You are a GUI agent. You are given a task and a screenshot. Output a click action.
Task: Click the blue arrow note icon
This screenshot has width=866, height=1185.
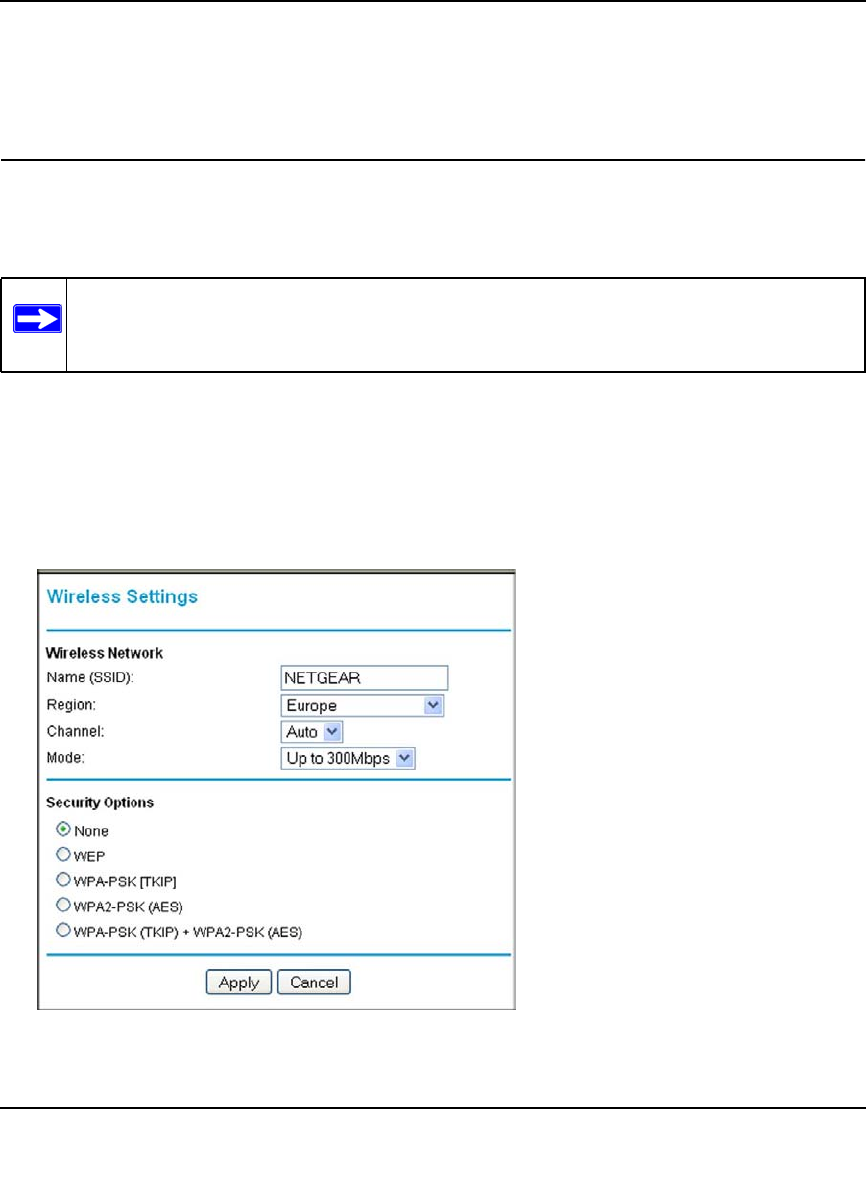(38, 319)
